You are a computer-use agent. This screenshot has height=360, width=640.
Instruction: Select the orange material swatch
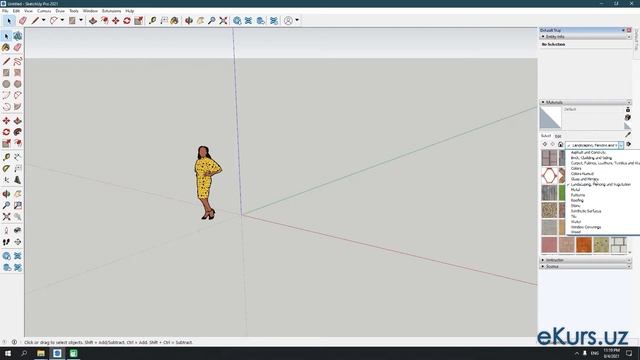[584, 245]
